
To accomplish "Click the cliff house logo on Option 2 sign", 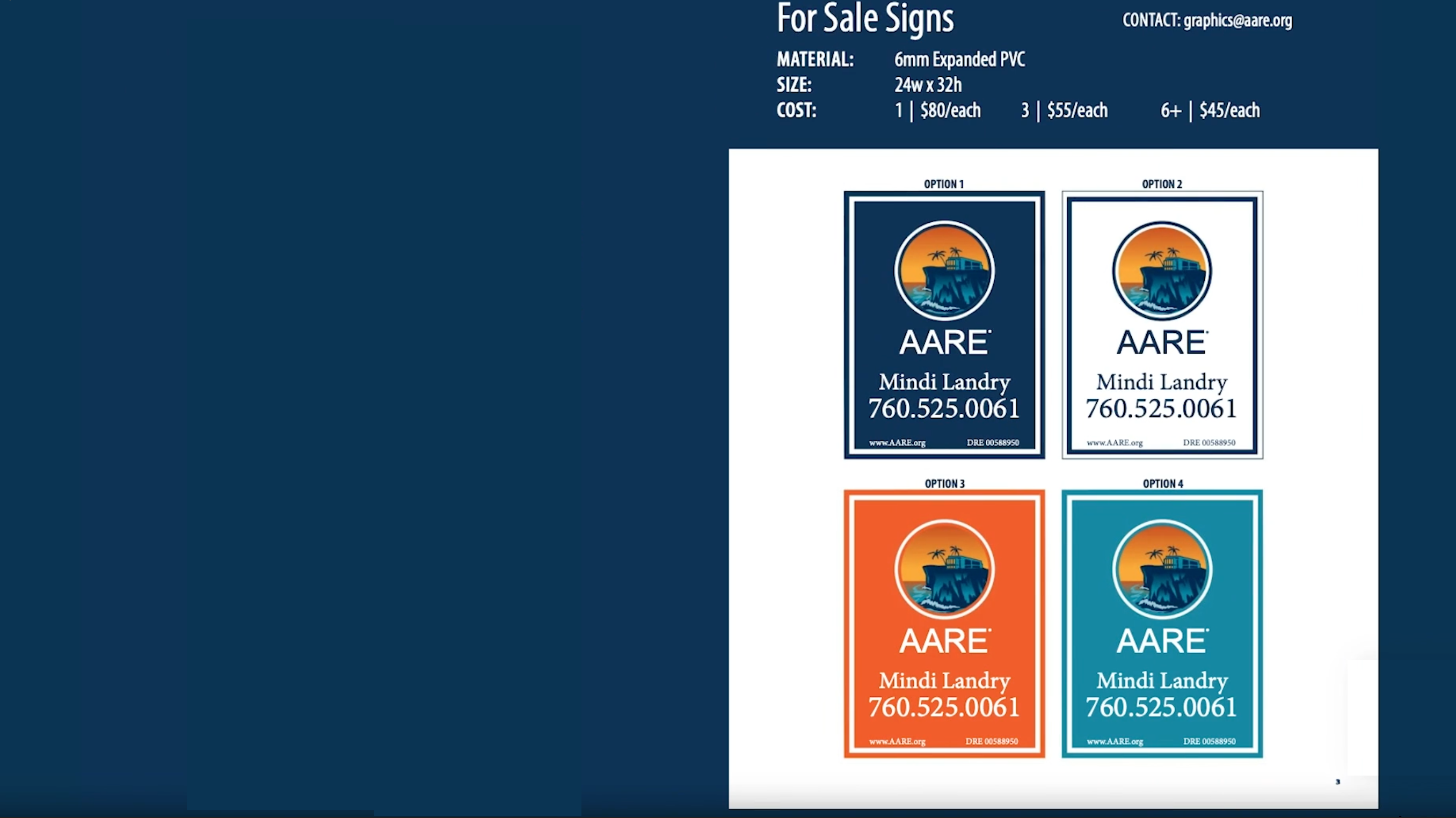I will coord(1162,271).
